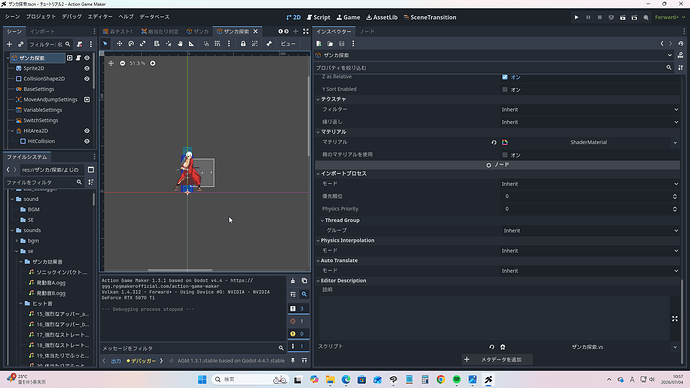The width and height of the screenshot is (690, 388).
Task: Open the フィルター texture dropdown
Action: click(x=589, y=110)
